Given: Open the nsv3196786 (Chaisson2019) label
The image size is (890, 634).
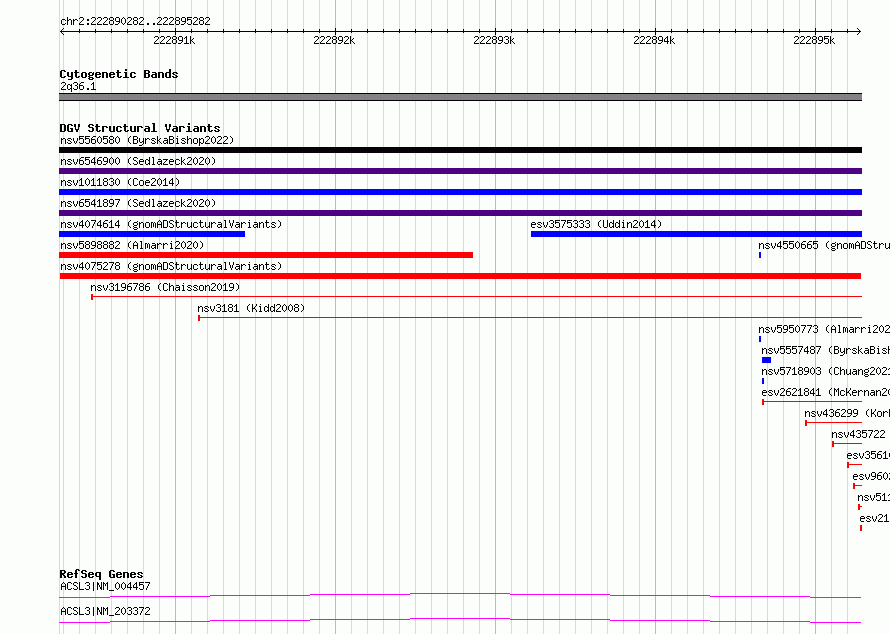Looking at the screenshot, I should (x=165, y=287).
